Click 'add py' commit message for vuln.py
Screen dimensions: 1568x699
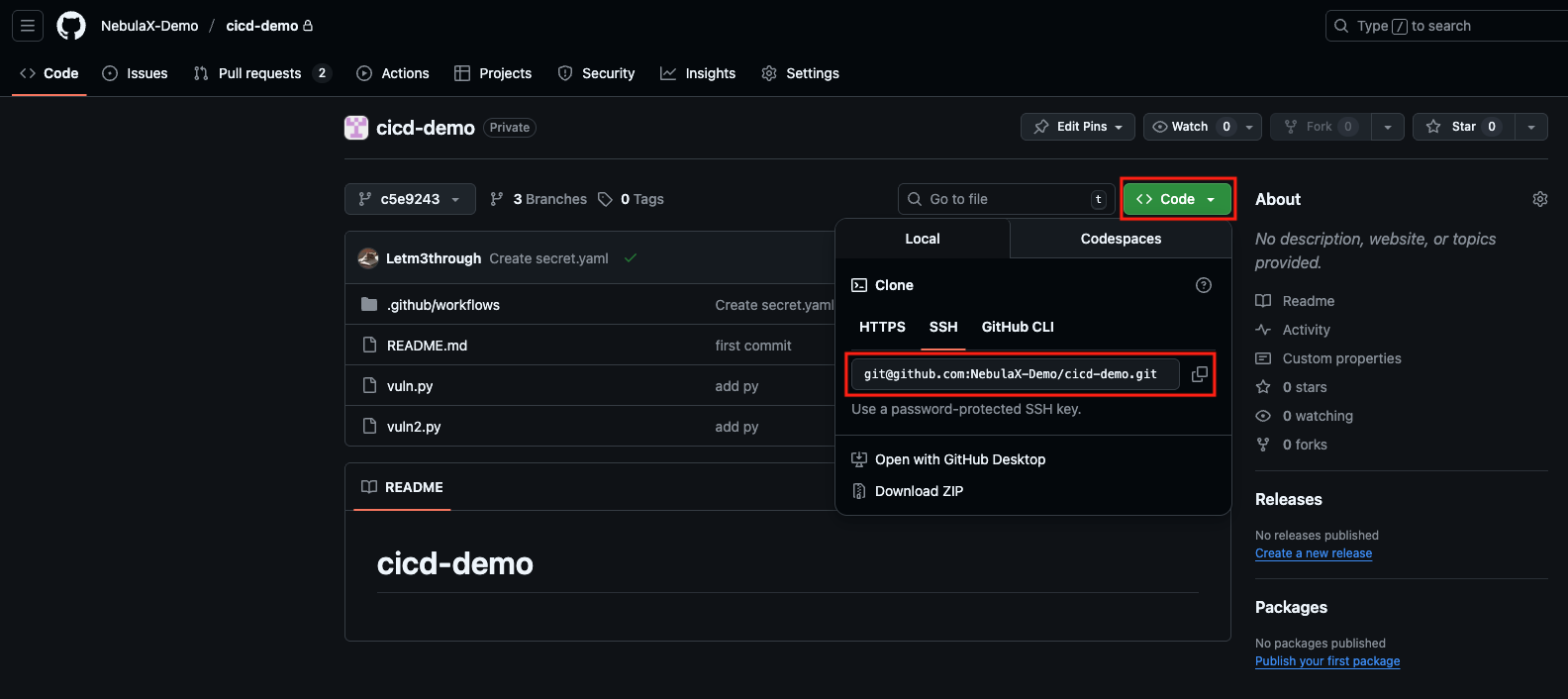click(736, 386)
